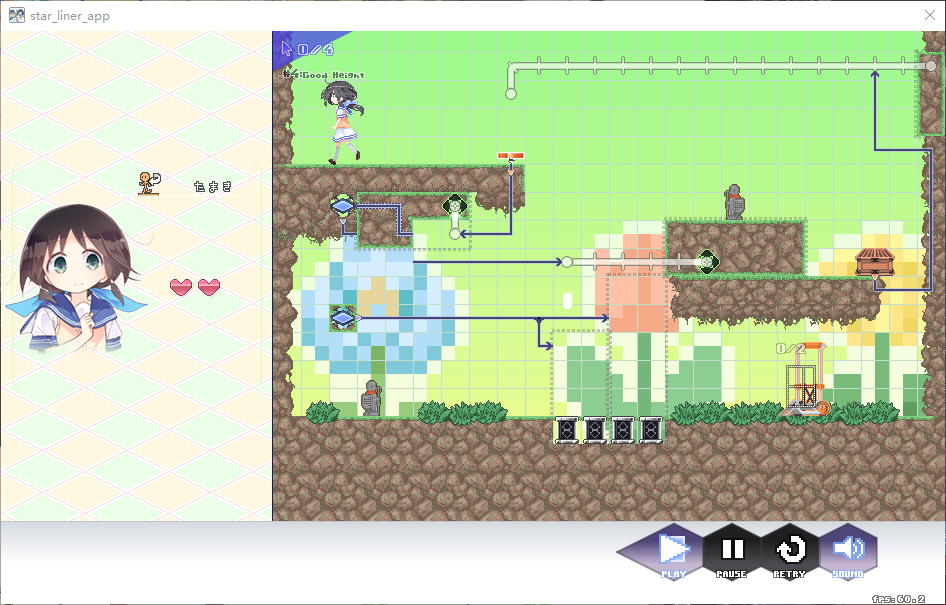Click the gray knob at the top rail's right end
This screenshot has height=605, width=946.
click(x=932, y=66)
